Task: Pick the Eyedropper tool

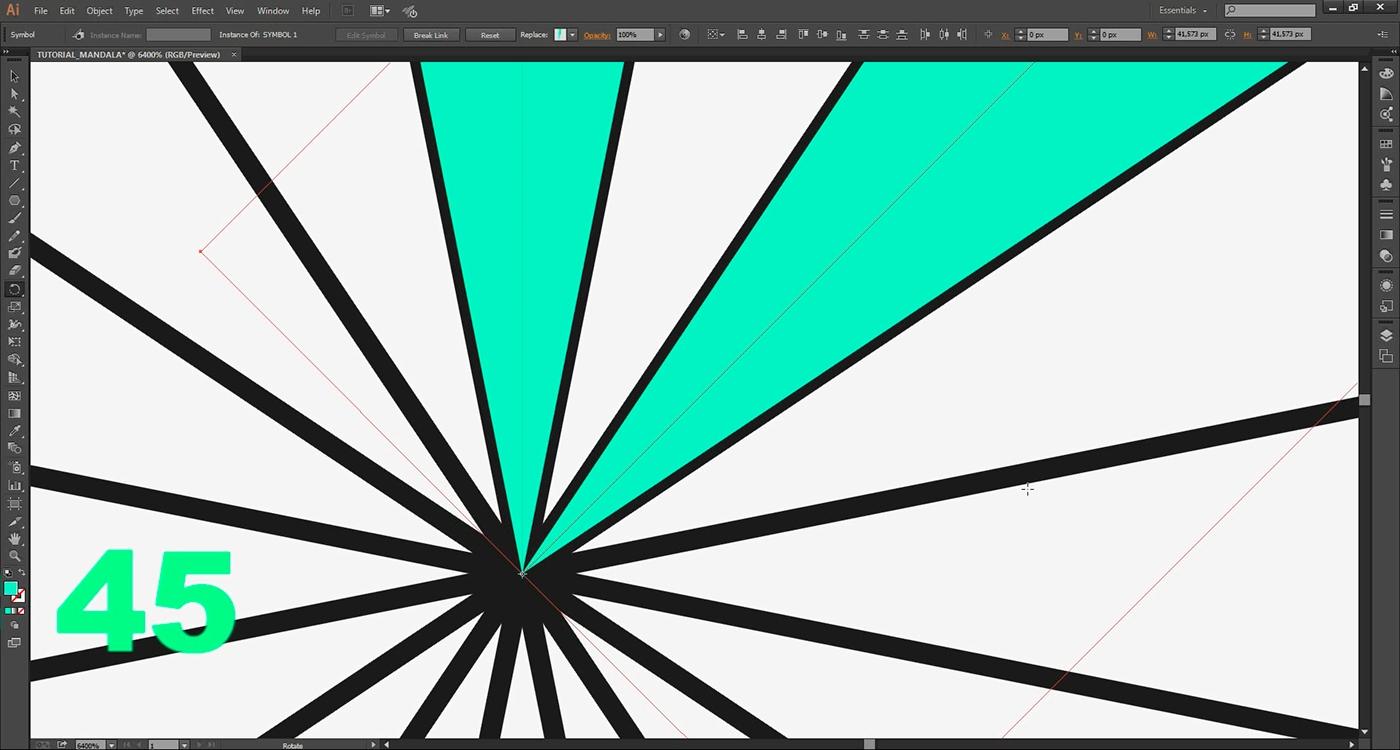Action: click(14, 431)
